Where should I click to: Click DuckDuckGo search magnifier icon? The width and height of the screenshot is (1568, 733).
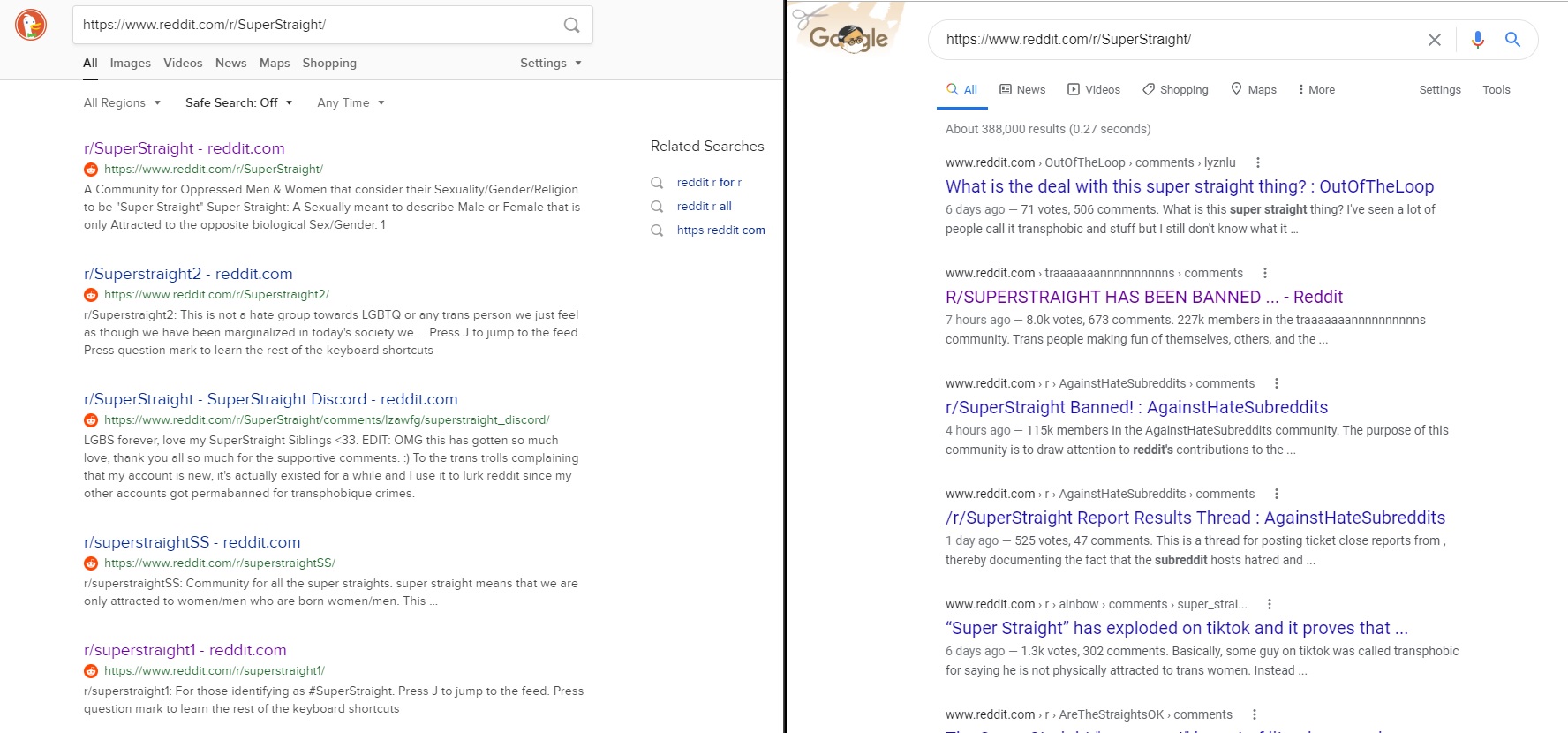click(572, 25)
